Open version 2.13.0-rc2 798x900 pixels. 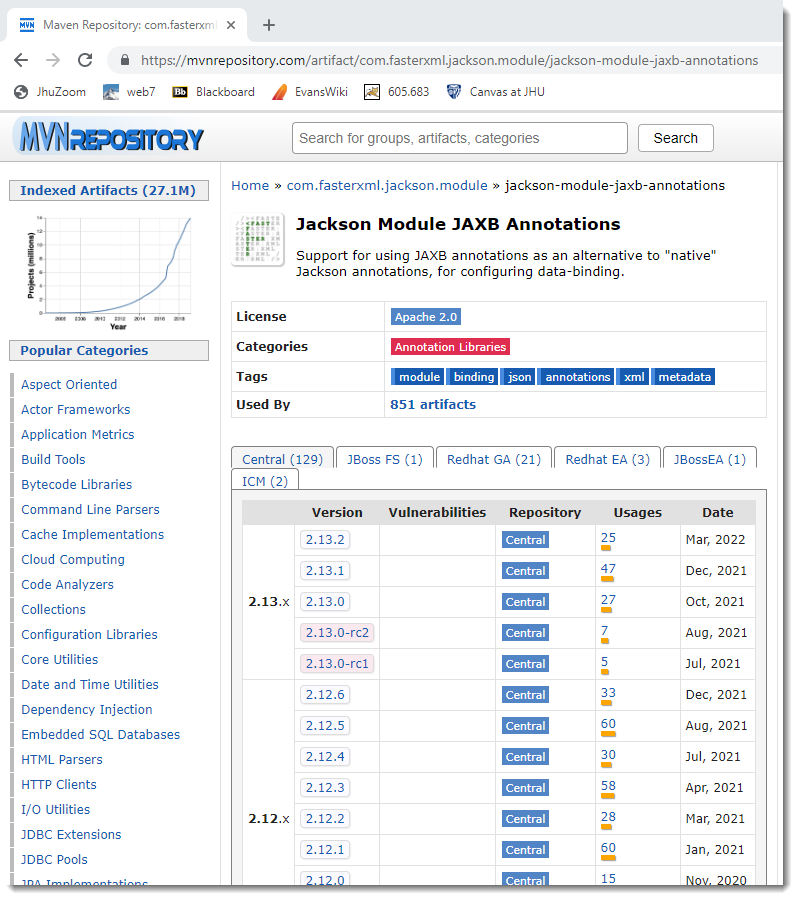tap(337, 633)
